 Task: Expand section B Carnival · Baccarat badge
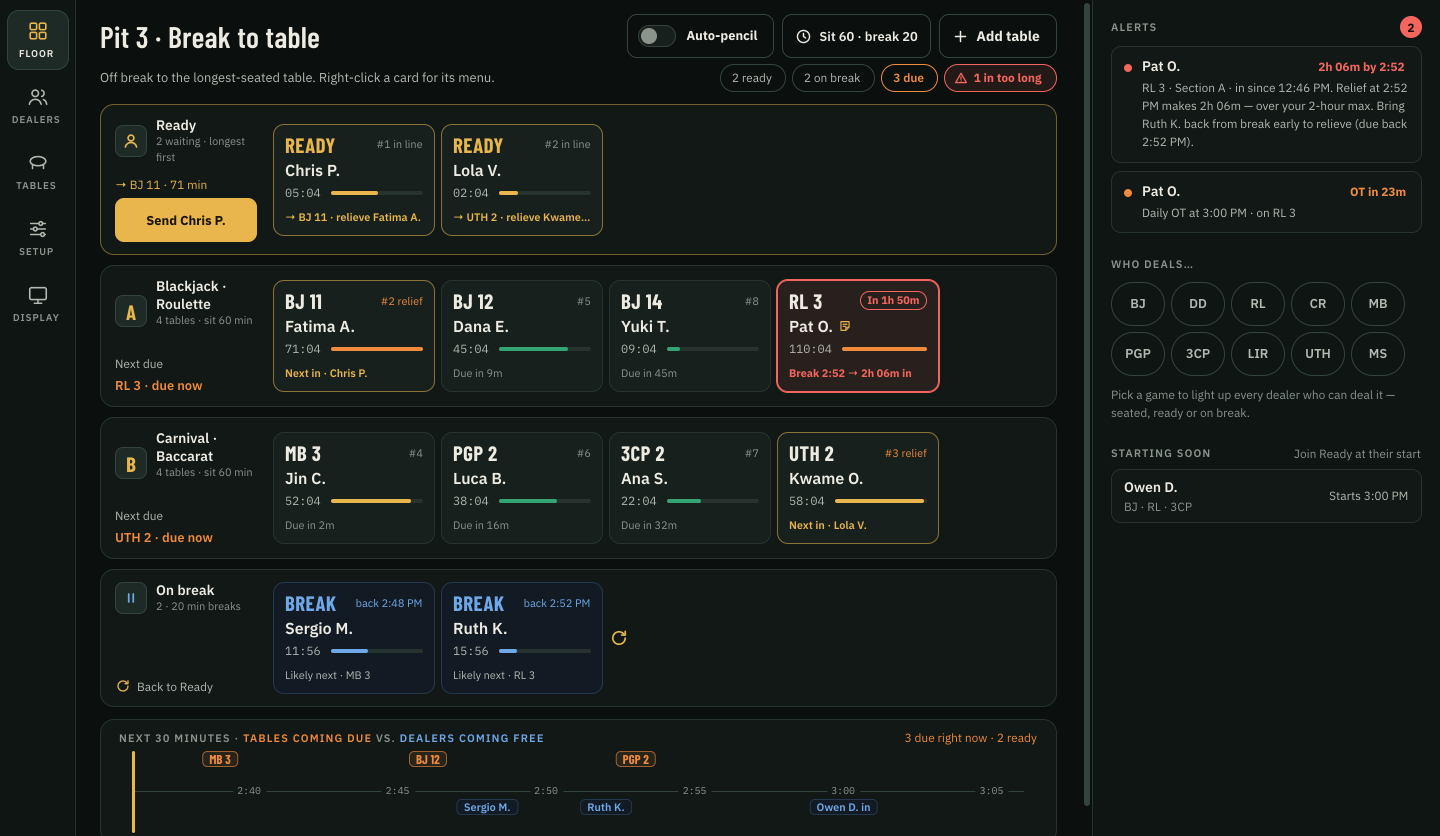coord(131,463)
